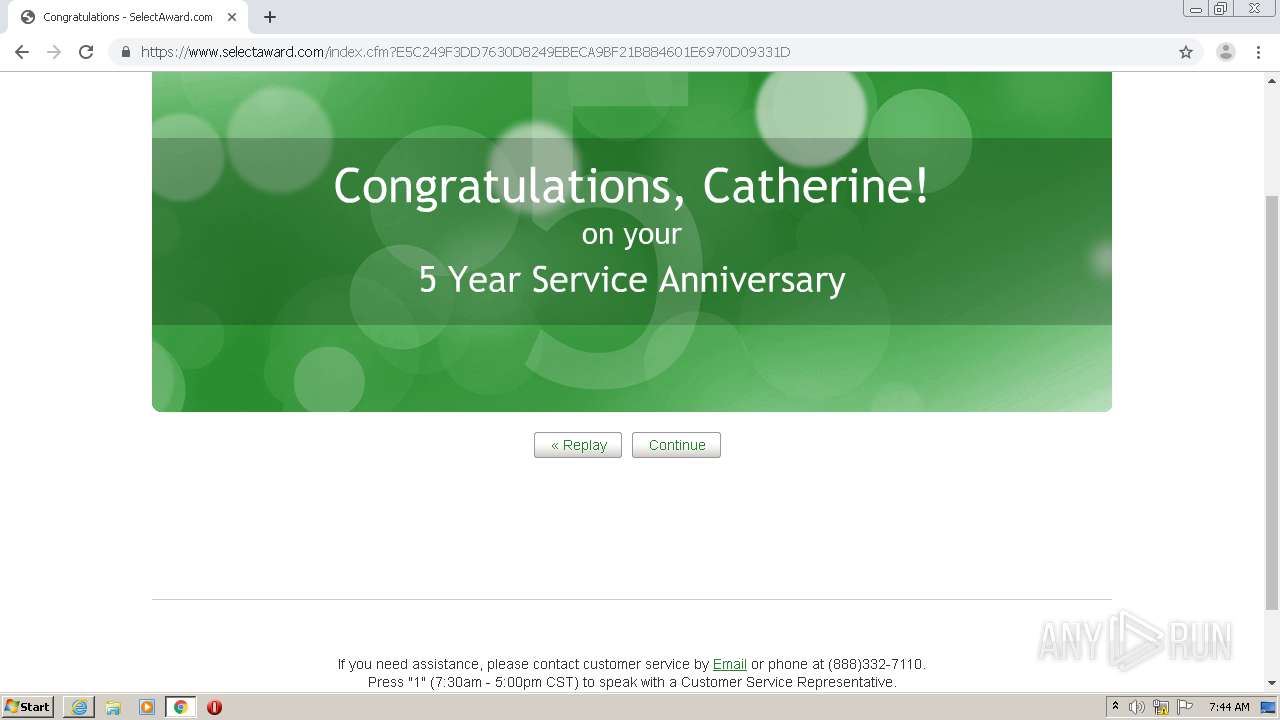Restore down the Chrome window
The height and width of the screenshot is (720, 1280).
(x=1221, y=9)
